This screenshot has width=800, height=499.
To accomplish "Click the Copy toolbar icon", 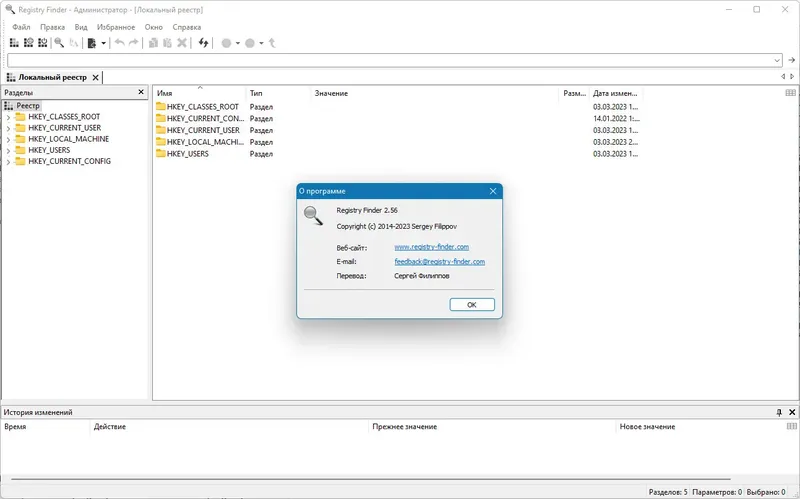I will [x=153, y=43].
